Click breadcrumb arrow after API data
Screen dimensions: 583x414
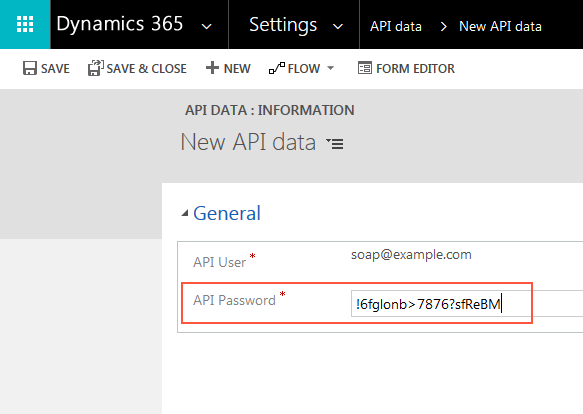(x=443, y=26)
